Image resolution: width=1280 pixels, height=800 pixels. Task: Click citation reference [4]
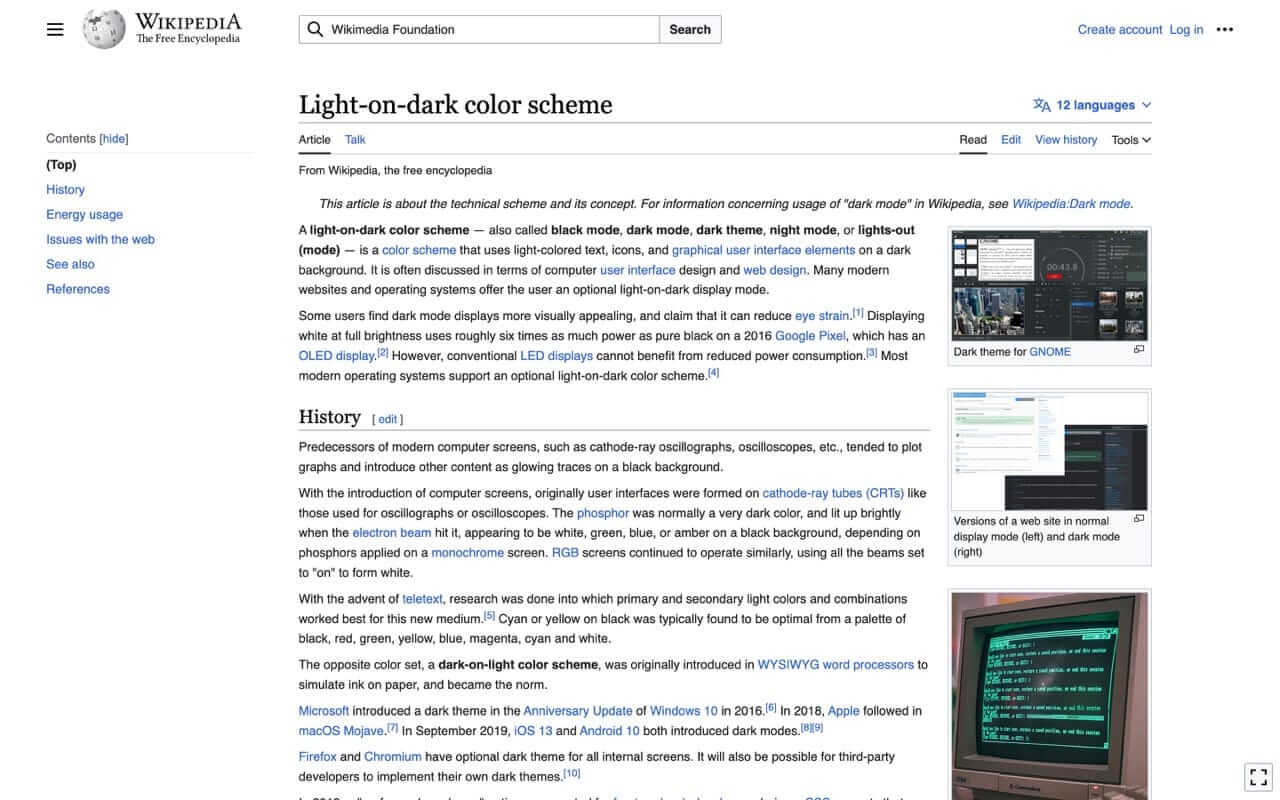point(713,373)
